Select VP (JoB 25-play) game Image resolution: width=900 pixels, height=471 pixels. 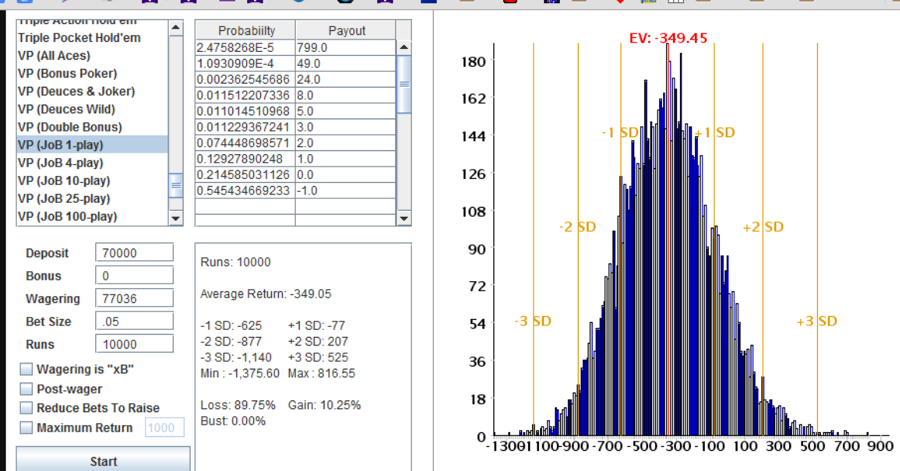[92, 198]
